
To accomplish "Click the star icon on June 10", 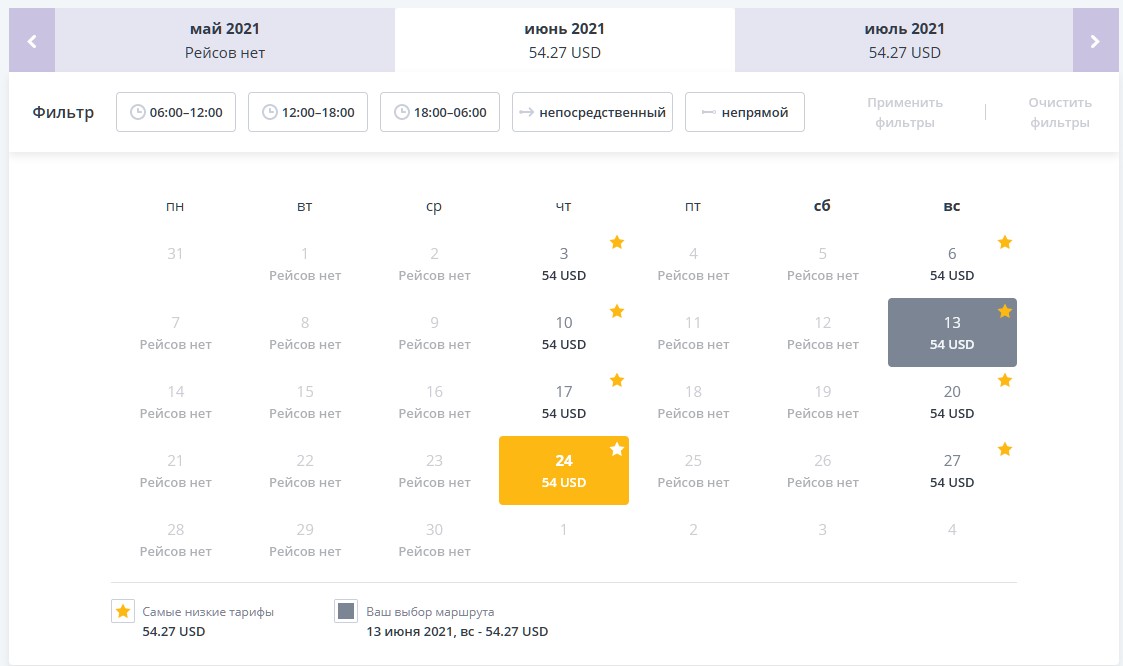I will pos(617,311).
